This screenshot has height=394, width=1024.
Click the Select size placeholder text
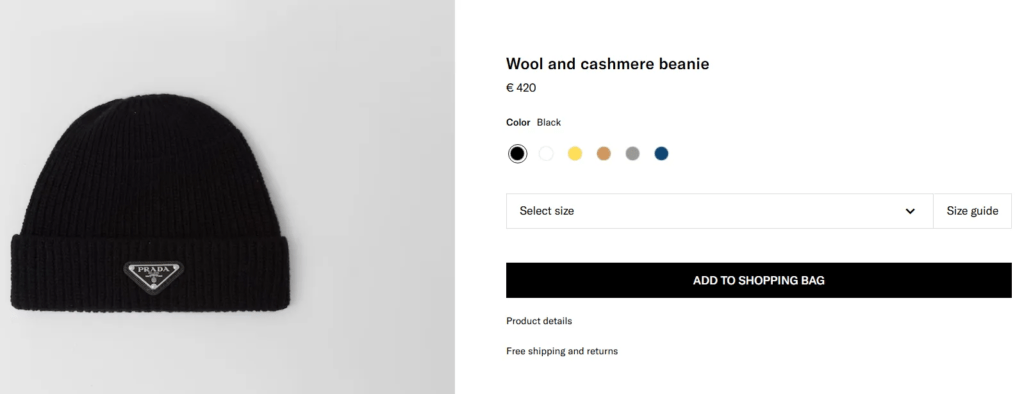pyautogui.click(x=547, y=211)
